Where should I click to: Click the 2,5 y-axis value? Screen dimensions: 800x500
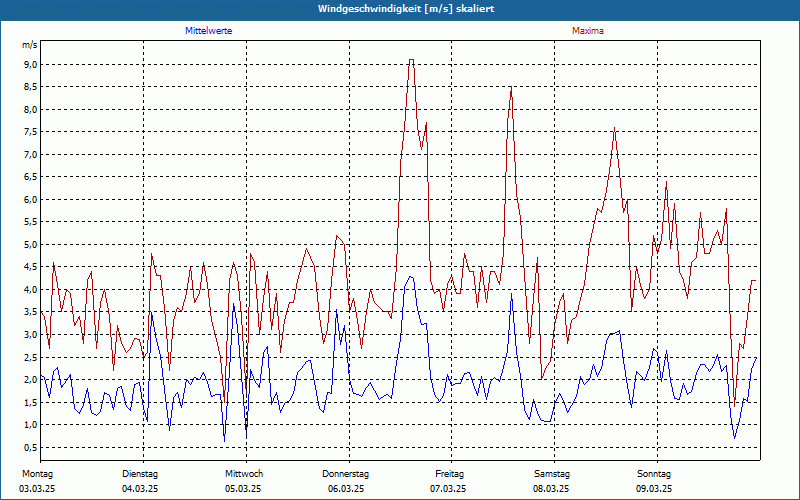coord(30,357)
